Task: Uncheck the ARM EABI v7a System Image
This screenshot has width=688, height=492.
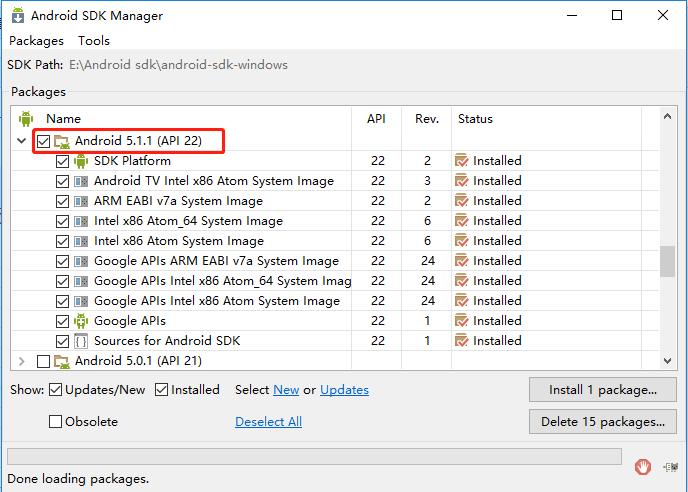Action: coord(63,201)
